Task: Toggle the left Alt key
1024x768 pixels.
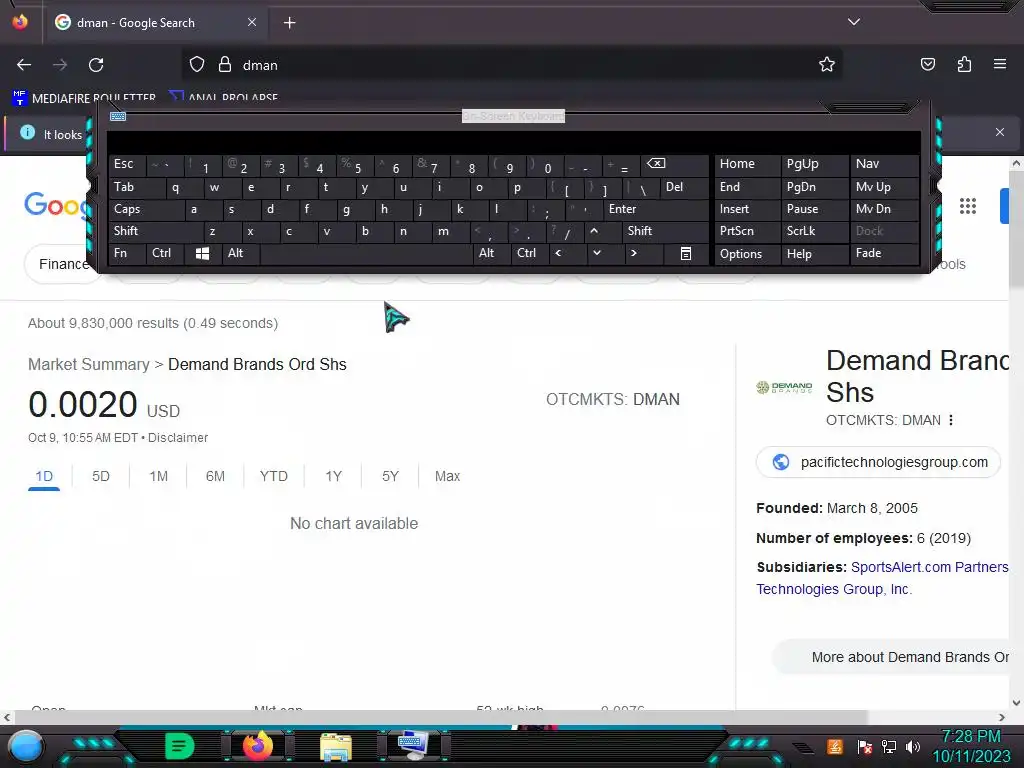Action: click(x=241, y=253)
